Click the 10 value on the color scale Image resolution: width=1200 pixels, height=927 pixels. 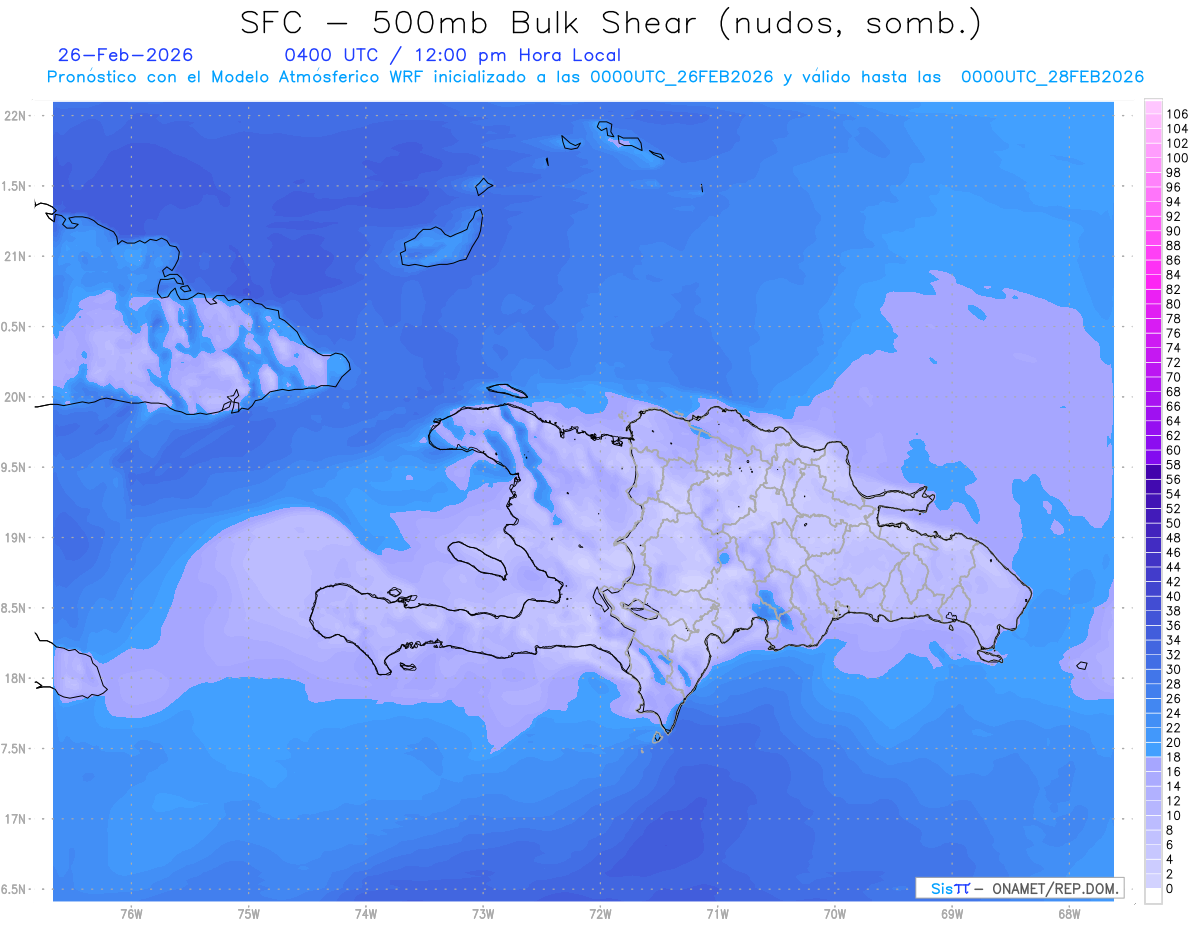[1174, 816]
